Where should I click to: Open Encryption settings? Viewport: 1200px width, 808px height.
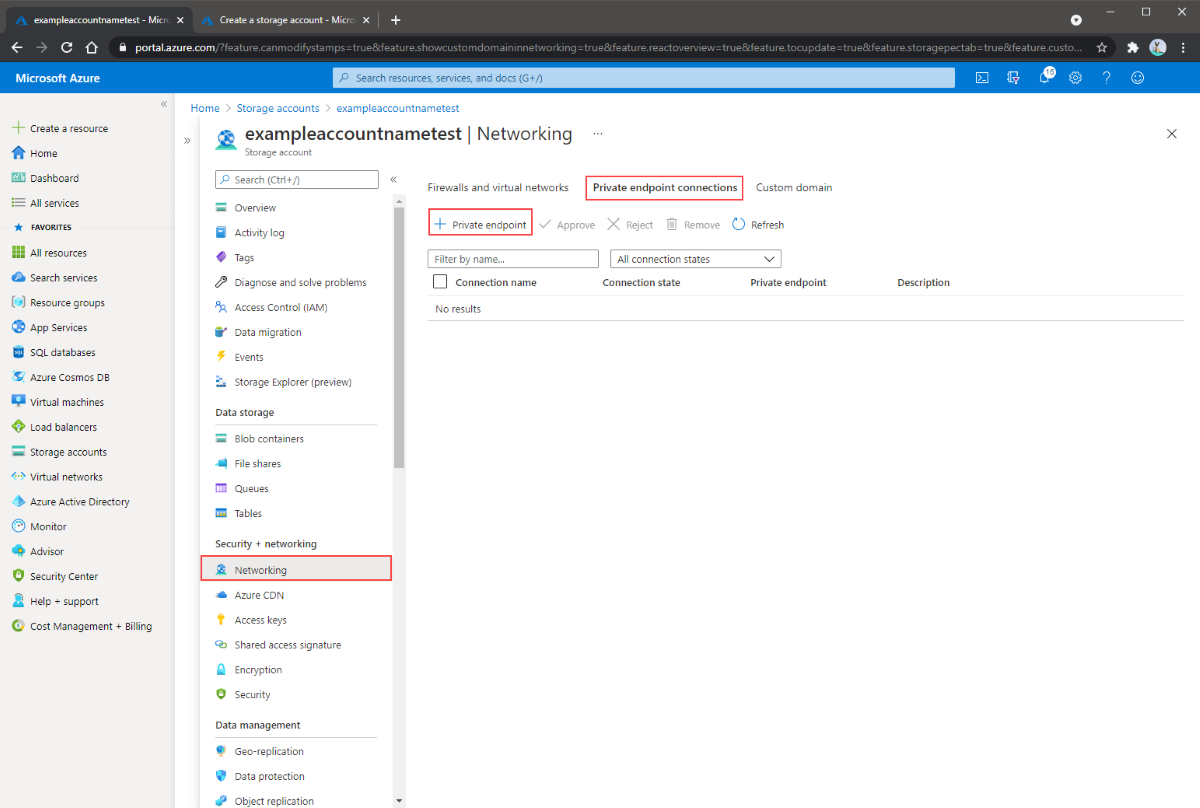[x=258, y=669]
